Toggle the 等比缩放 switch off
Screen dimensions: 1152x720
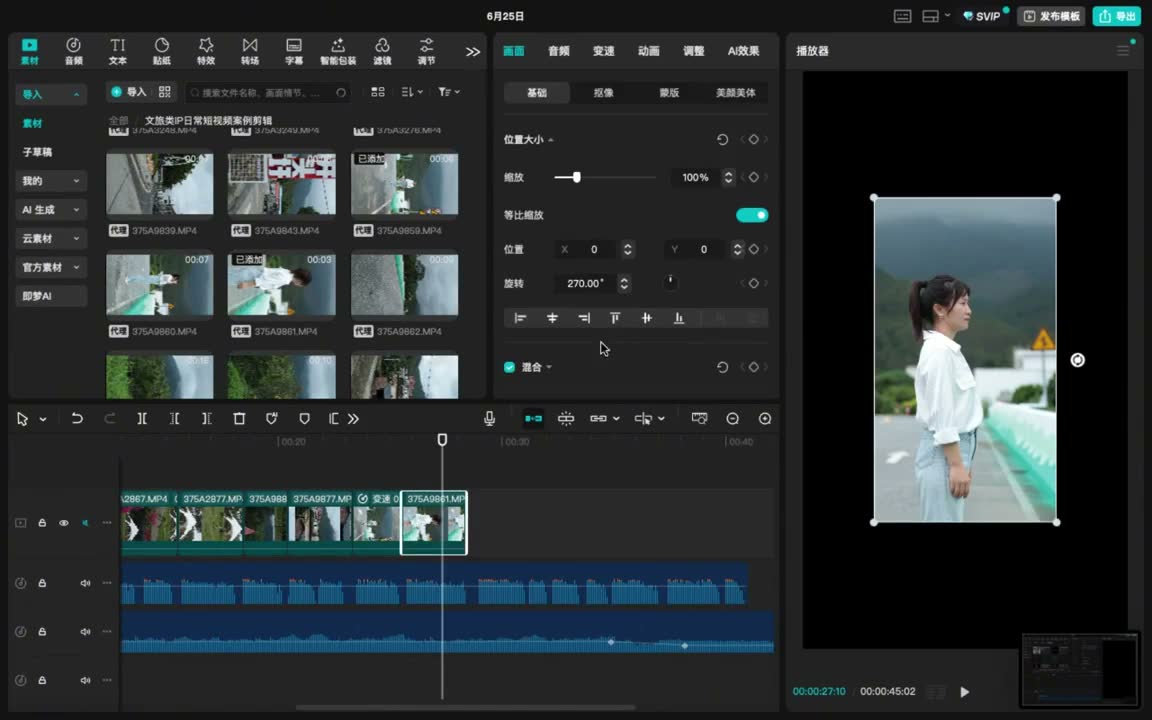(x=752, y=215)
